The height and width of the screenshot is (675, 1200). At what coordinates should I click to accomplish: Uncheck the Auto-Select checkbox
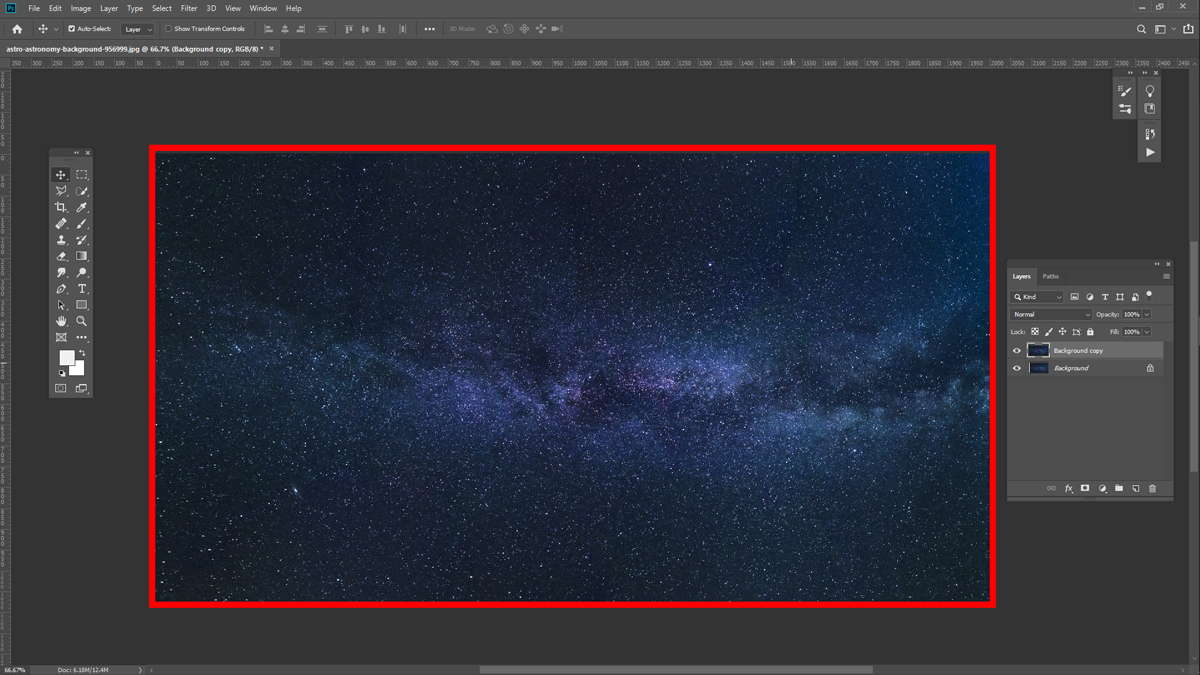[72, 29]
